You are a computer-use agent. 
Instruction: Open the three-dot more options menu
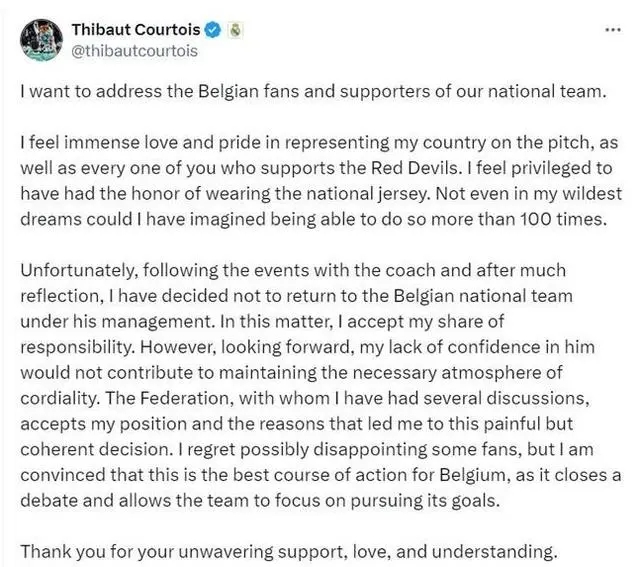point(613,29)
